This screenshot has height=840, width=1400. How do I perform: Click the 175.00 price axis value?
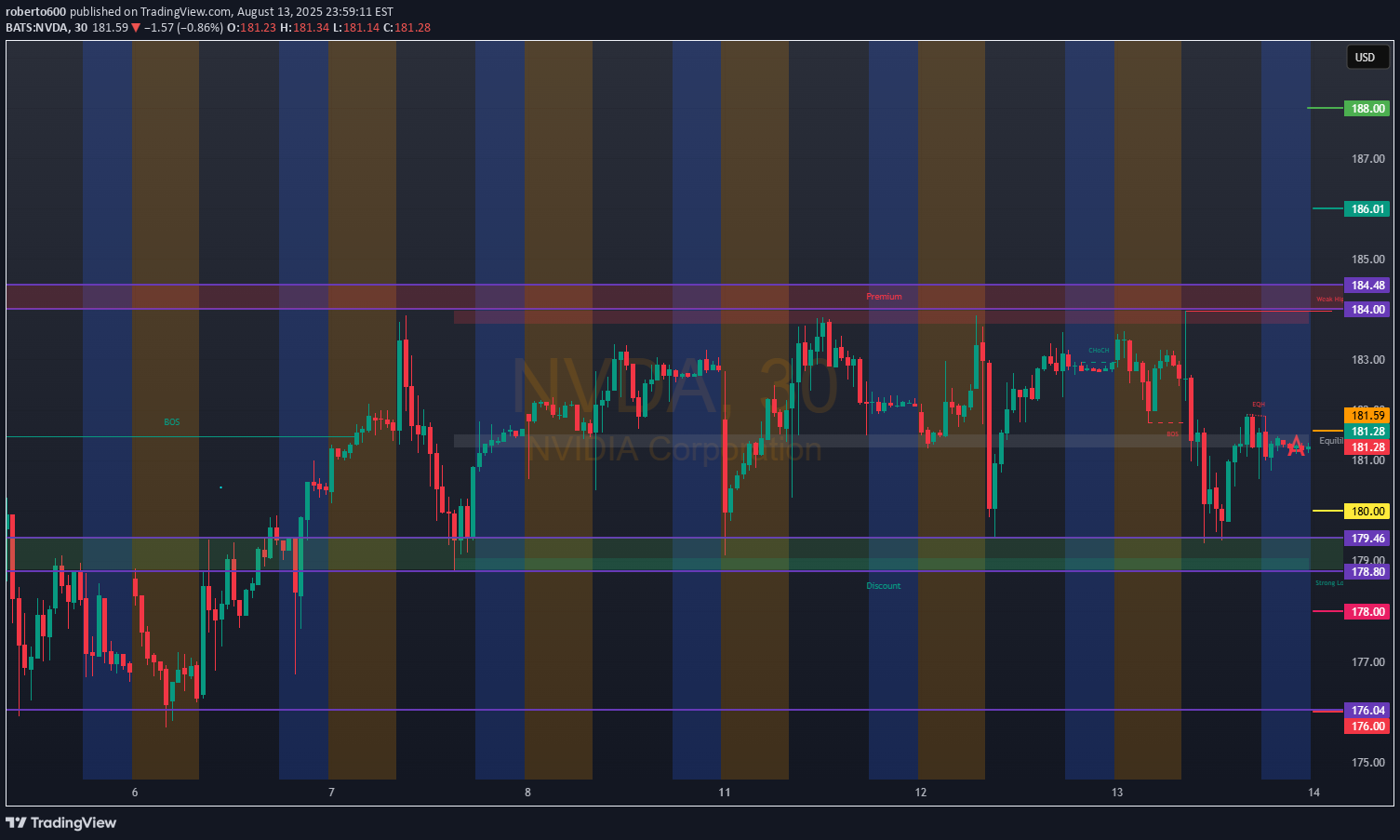pos(1367,763)
